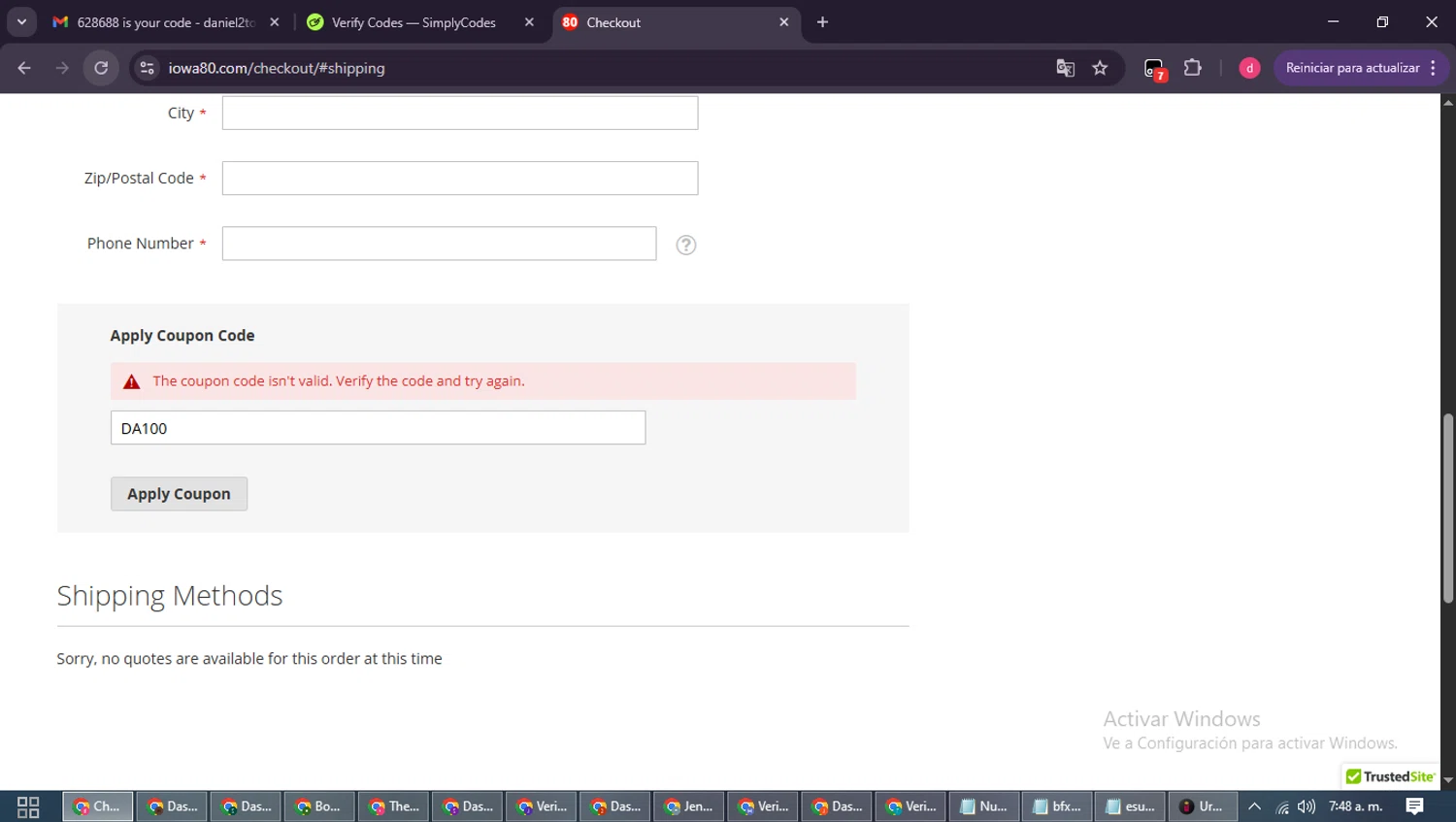This screenshot has height=822, width=1456.
Task: Click the page vertical scrollbar thumb
Action: click(x=1448, y=509)
